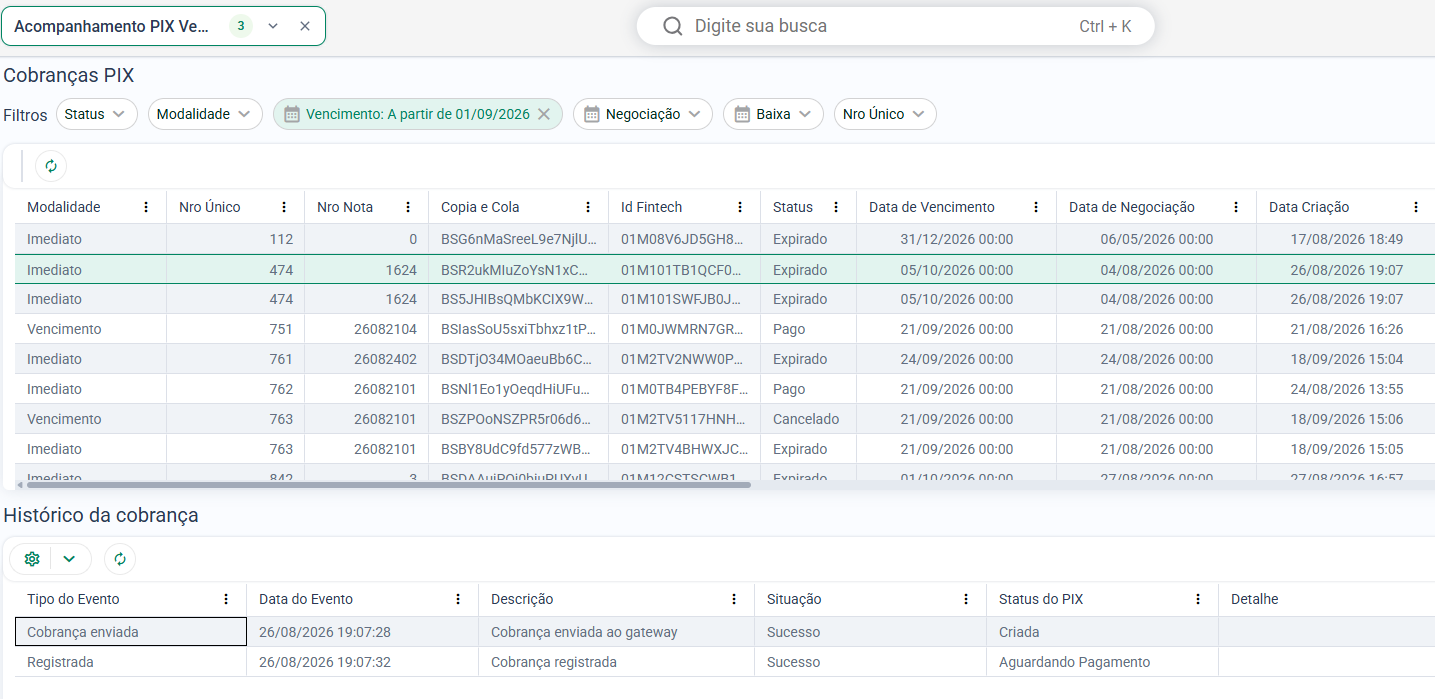Click Id Fintech 01M2TV2NWW0P cell
The width and height of the screenshot is (1435, 699).
point(683,359)
